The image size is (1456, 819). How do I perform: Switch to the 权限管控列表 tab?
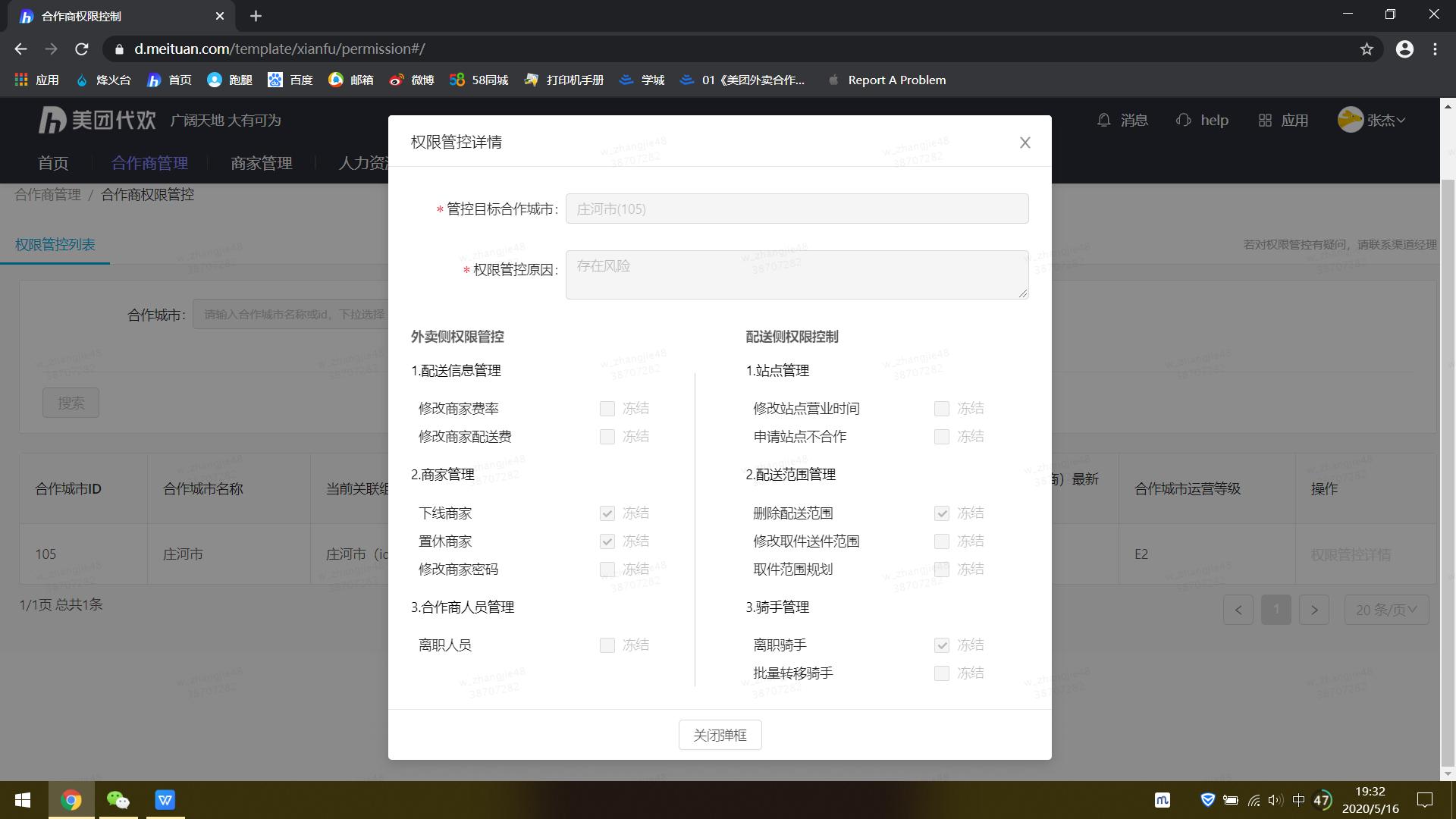[55, 245]
